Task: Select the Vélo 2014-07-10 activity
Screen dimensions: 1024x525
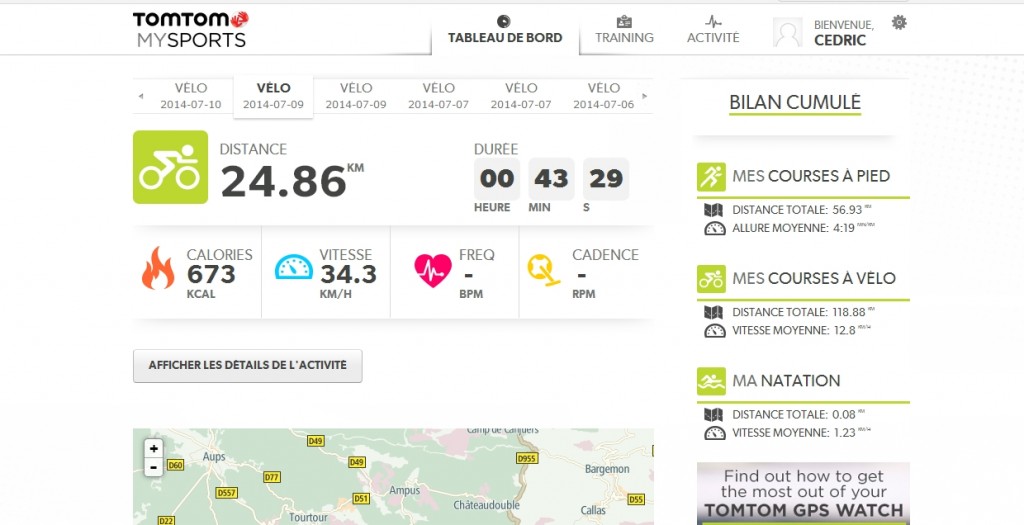Action: [x=191, y=96]
